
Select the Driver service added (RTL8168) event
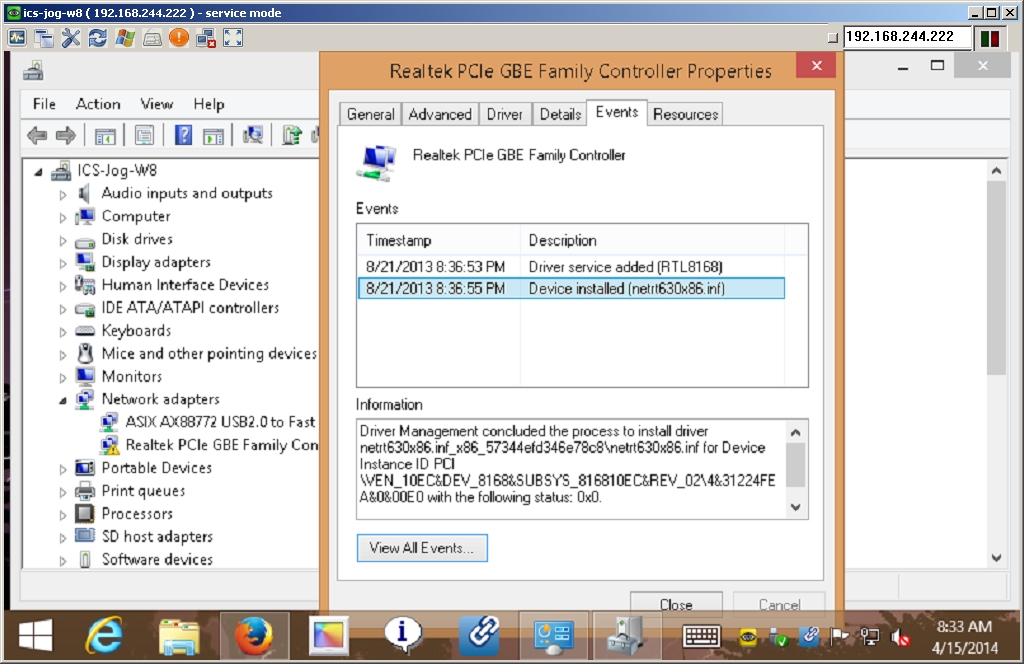coord(571,266)
